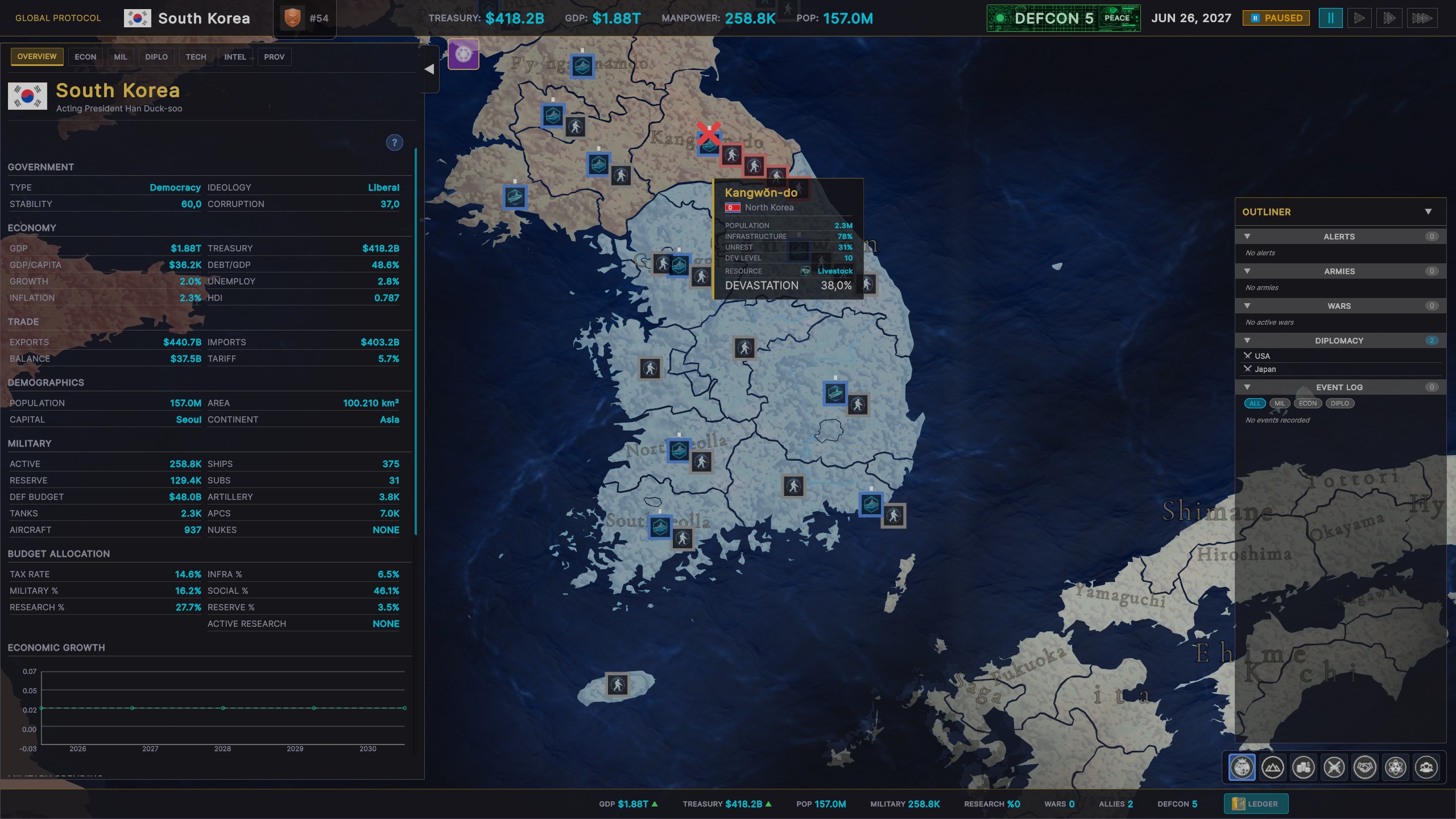Enable the ECON event log filter

[1308, 403]
